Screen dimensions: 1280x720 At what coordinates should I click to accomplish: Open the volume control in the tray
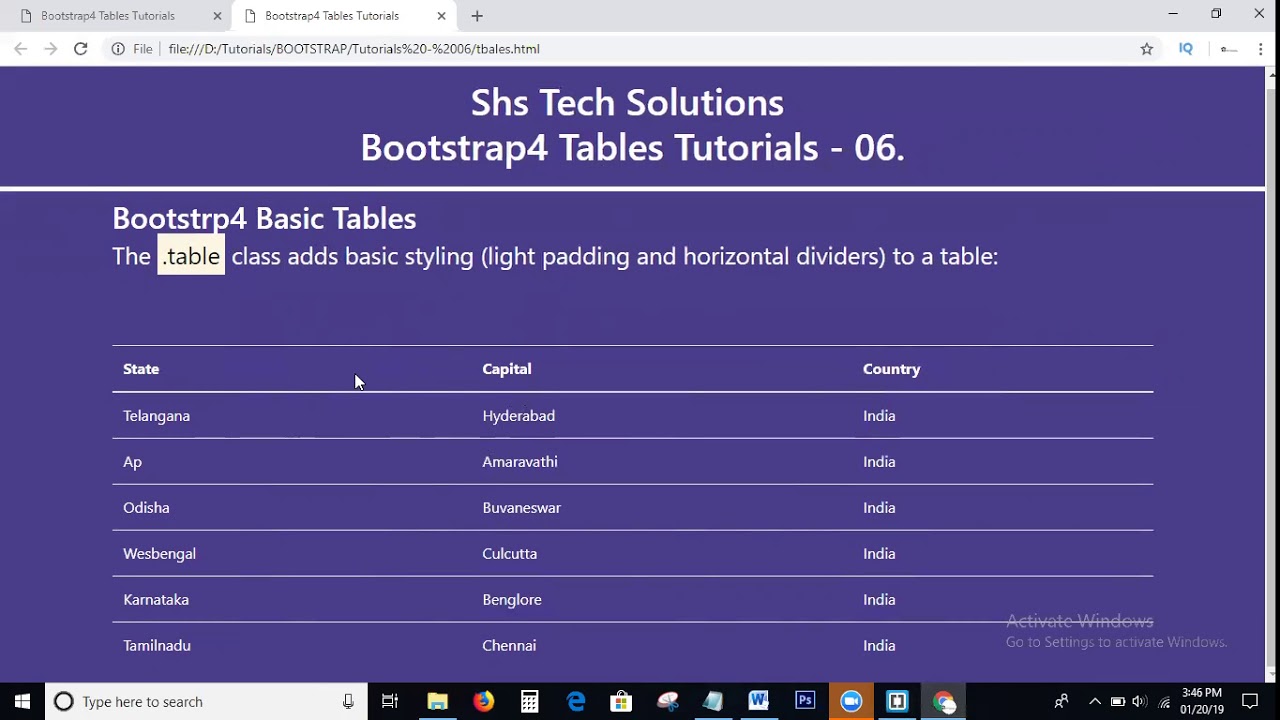pyautogui.click(x=1140, y=701)
